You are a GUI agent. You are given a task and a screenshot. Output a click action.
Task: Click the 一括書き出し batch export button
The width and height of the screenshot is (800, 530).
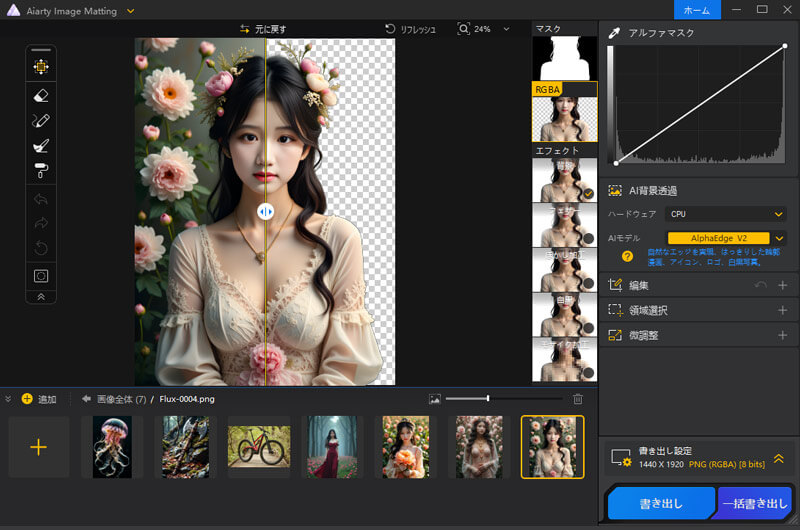(x=755, y=503)
